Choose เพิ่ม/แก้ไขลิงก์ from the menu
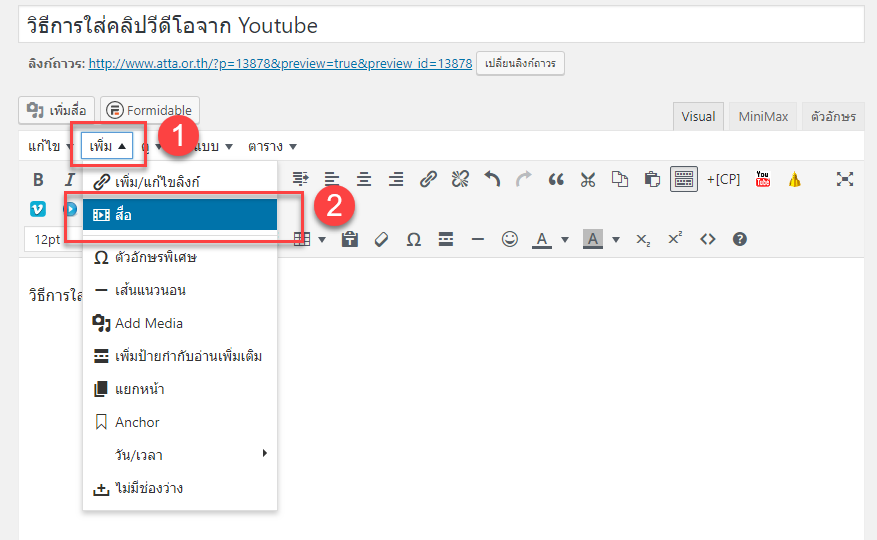This screenshot has width=877, height=540. (x=180, y=182)
